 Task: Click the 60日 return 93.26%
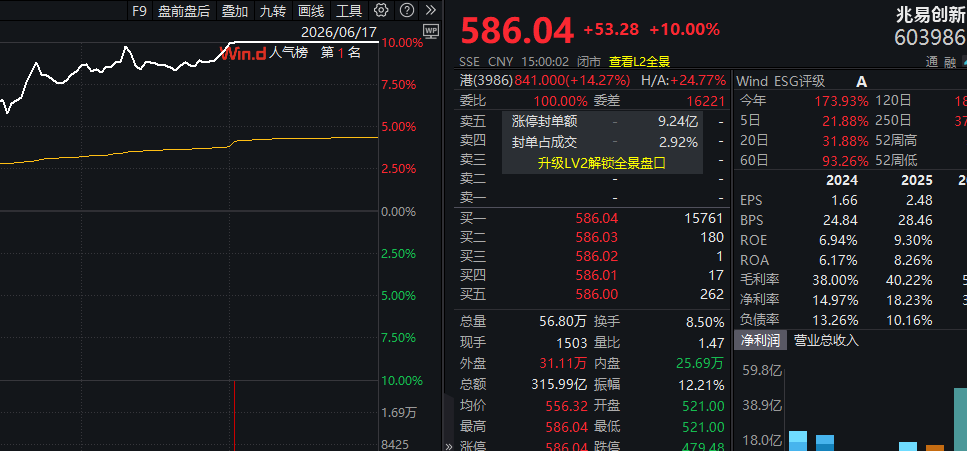tap(846, 161)
